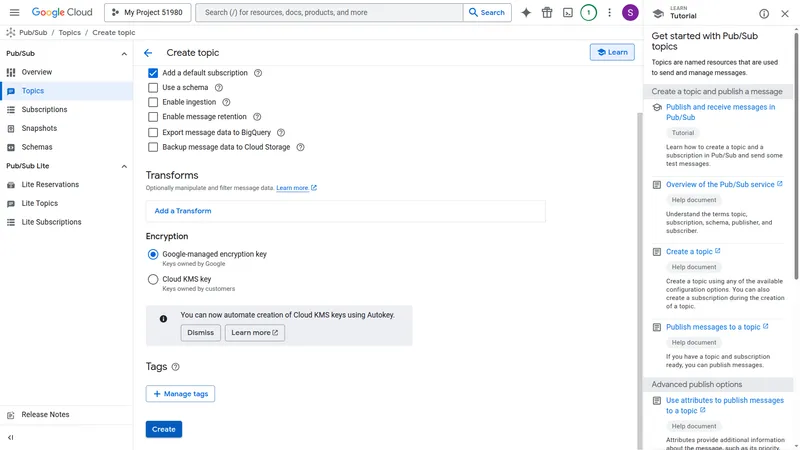Viewport: 800px width, 450px height.
Task: Click the Lite Reservations sidebar icon
Action: click(x=11, y=185)
